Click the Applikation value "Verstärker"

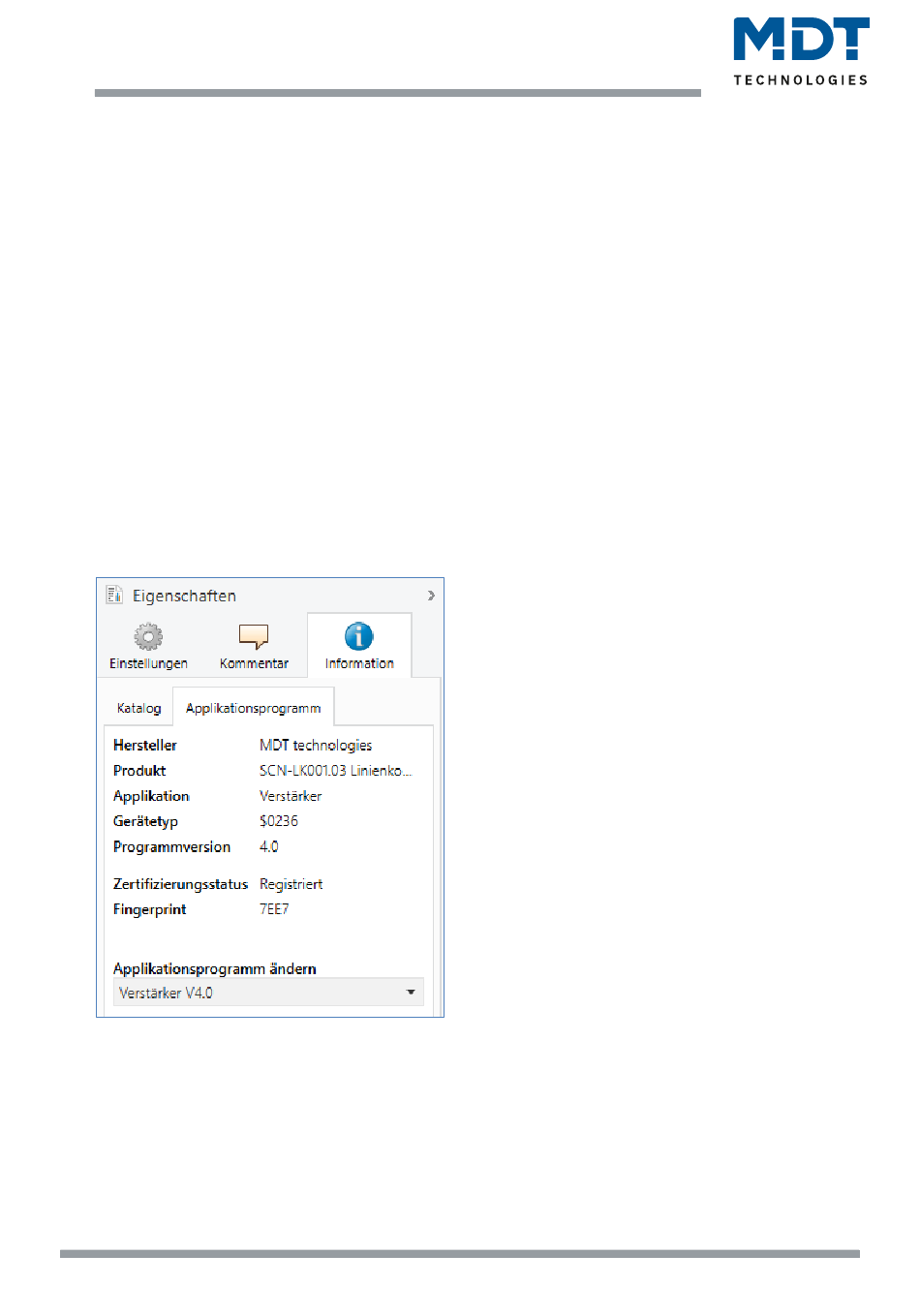click(291, 796)
